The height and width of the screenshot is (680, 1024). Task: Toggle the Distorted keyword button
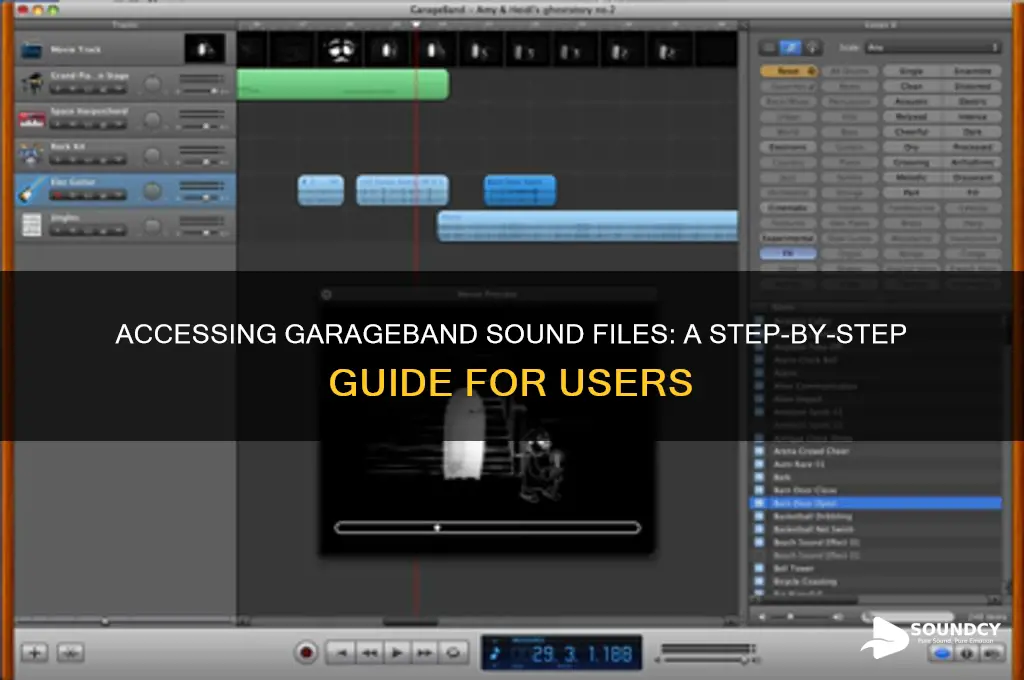[x=972, y=86]
